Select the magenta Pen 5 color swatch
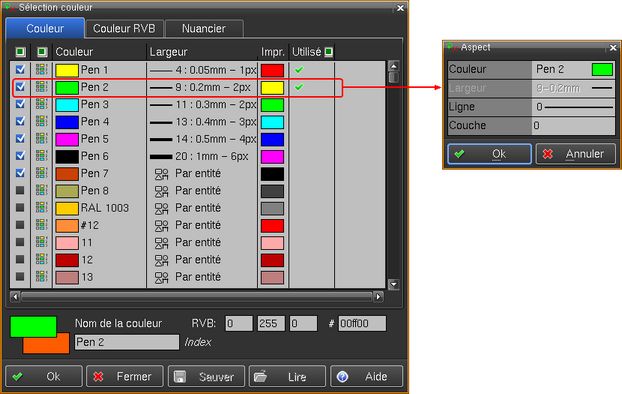This screenshot has height=394, width=622. pyautogui.click(x=67, y=139)
